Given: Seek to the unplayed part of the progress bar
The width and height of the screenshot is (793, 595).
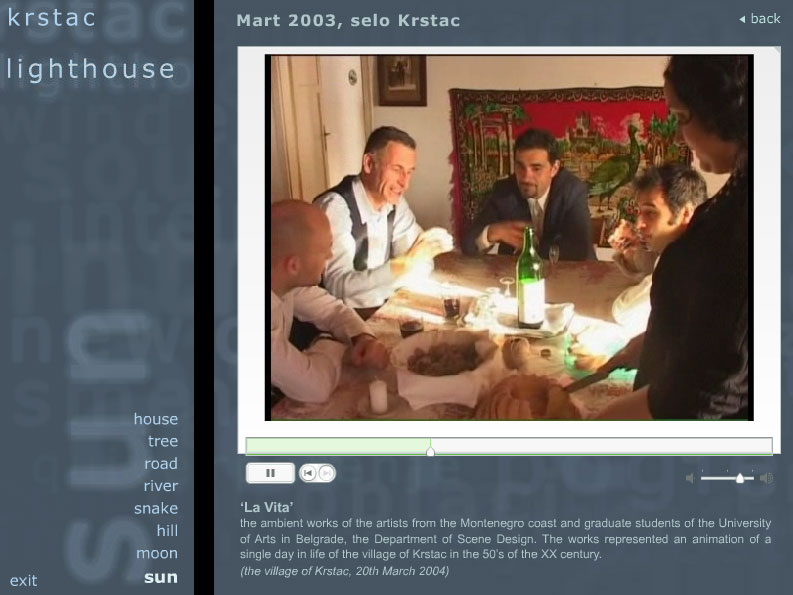Looking at the screenshot, I should 601,446.
